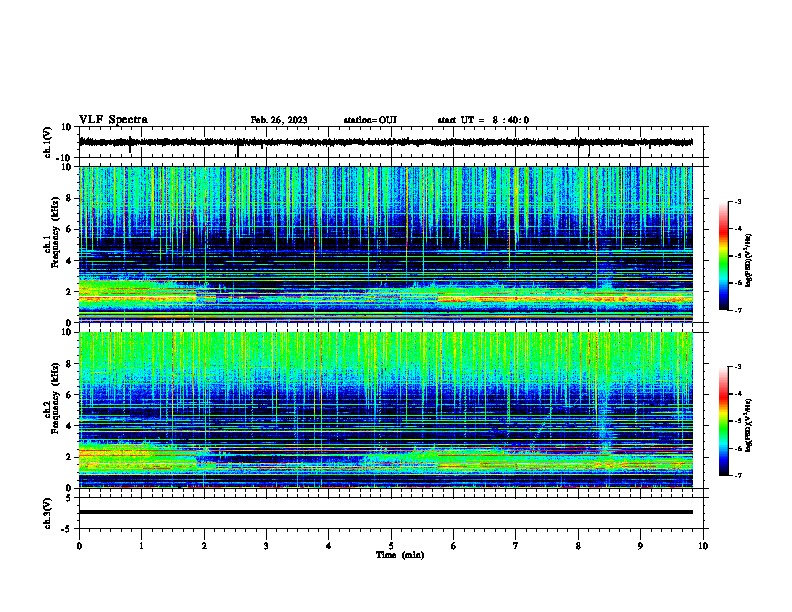This screenshot has height=612, width=792.
Task: Select the date text "Feb. 26, 2023"
Action: tap(279, 120)
